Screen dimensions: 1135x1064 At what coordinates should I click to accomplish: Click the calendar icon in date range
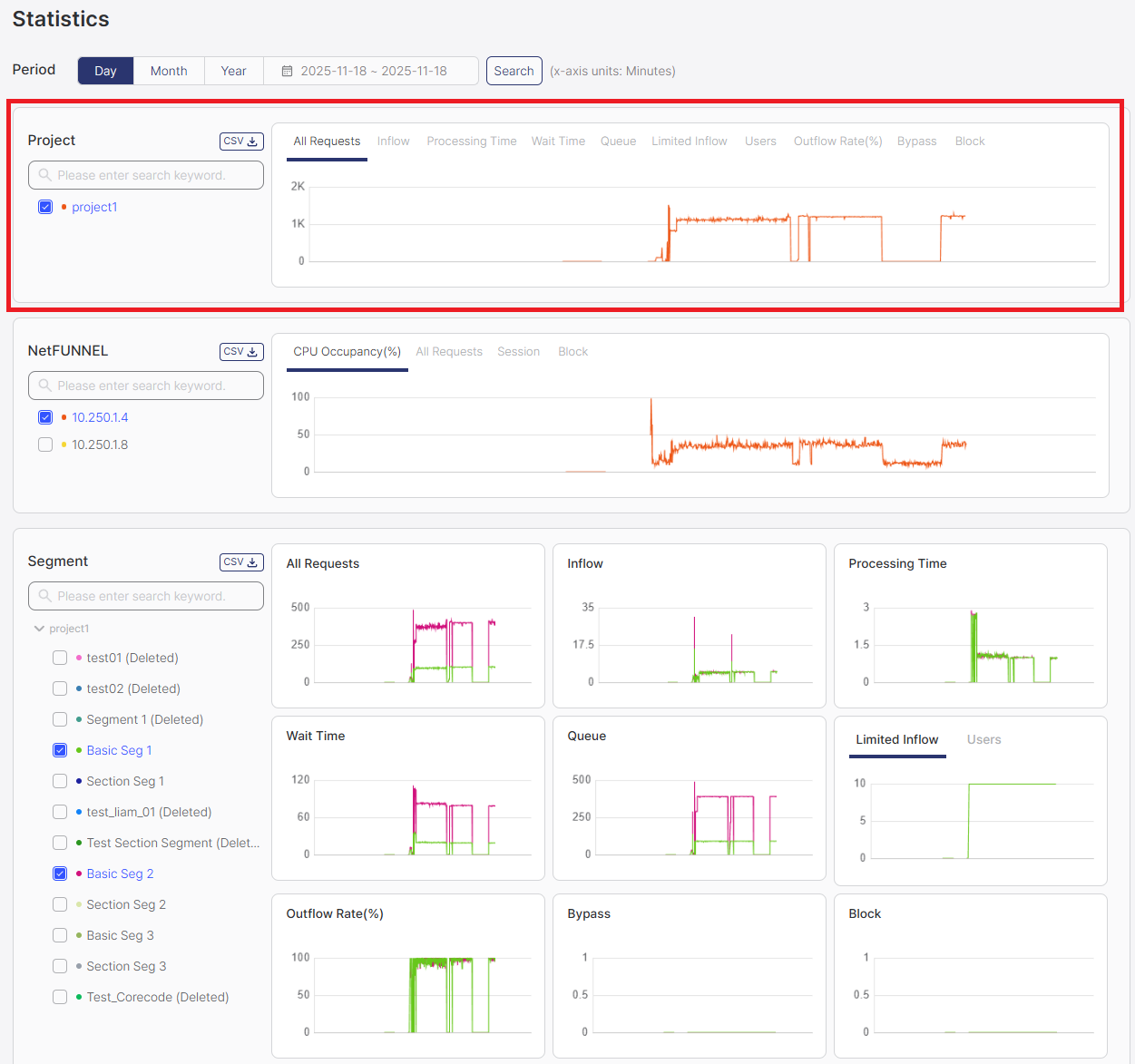tap(287, 71)
